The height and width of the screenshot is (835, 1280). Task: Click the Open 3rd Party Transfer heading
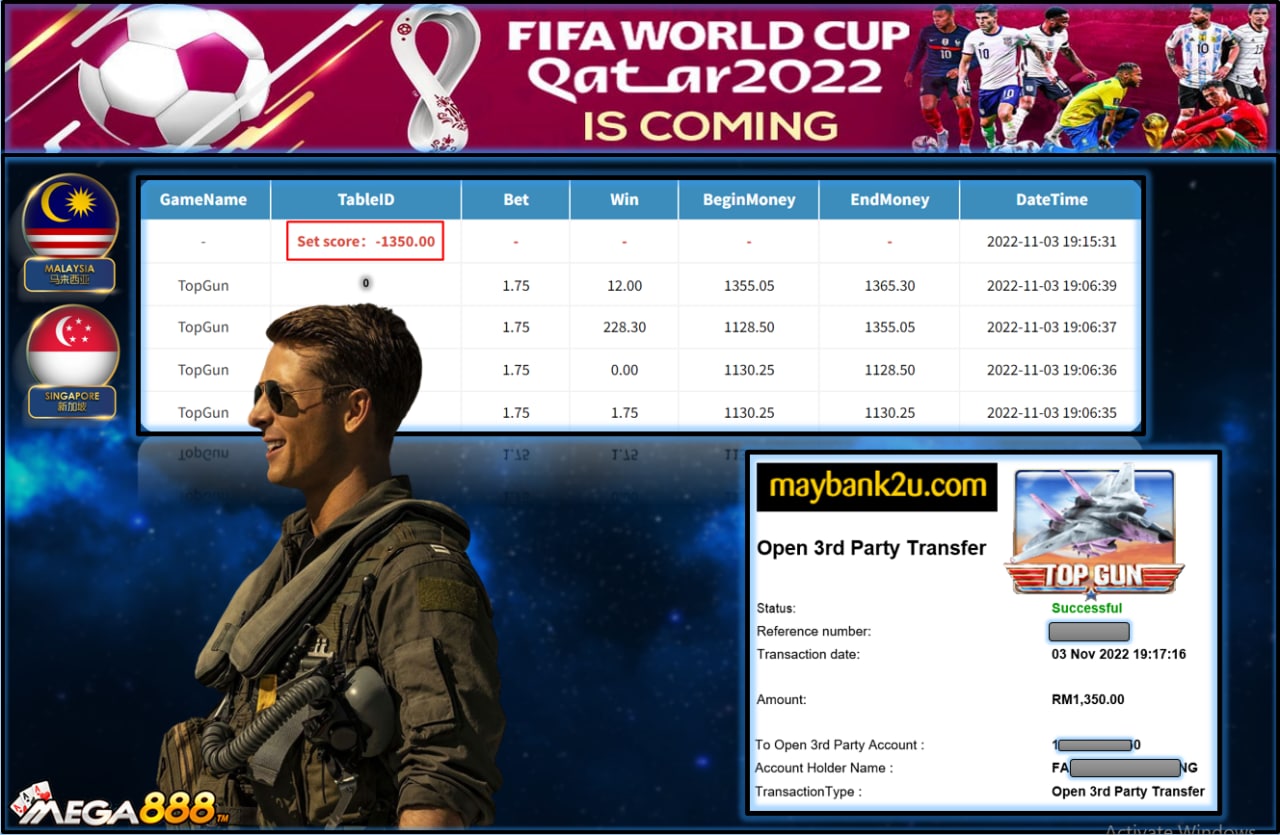(x=871, y=548)
